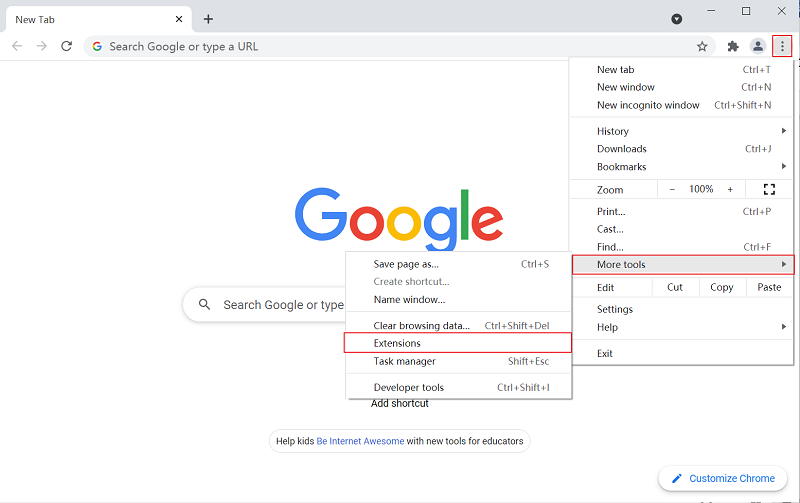The image size is (800, 503).
Task: Select Name window... in submenu
Action: (x=458, y=299)
